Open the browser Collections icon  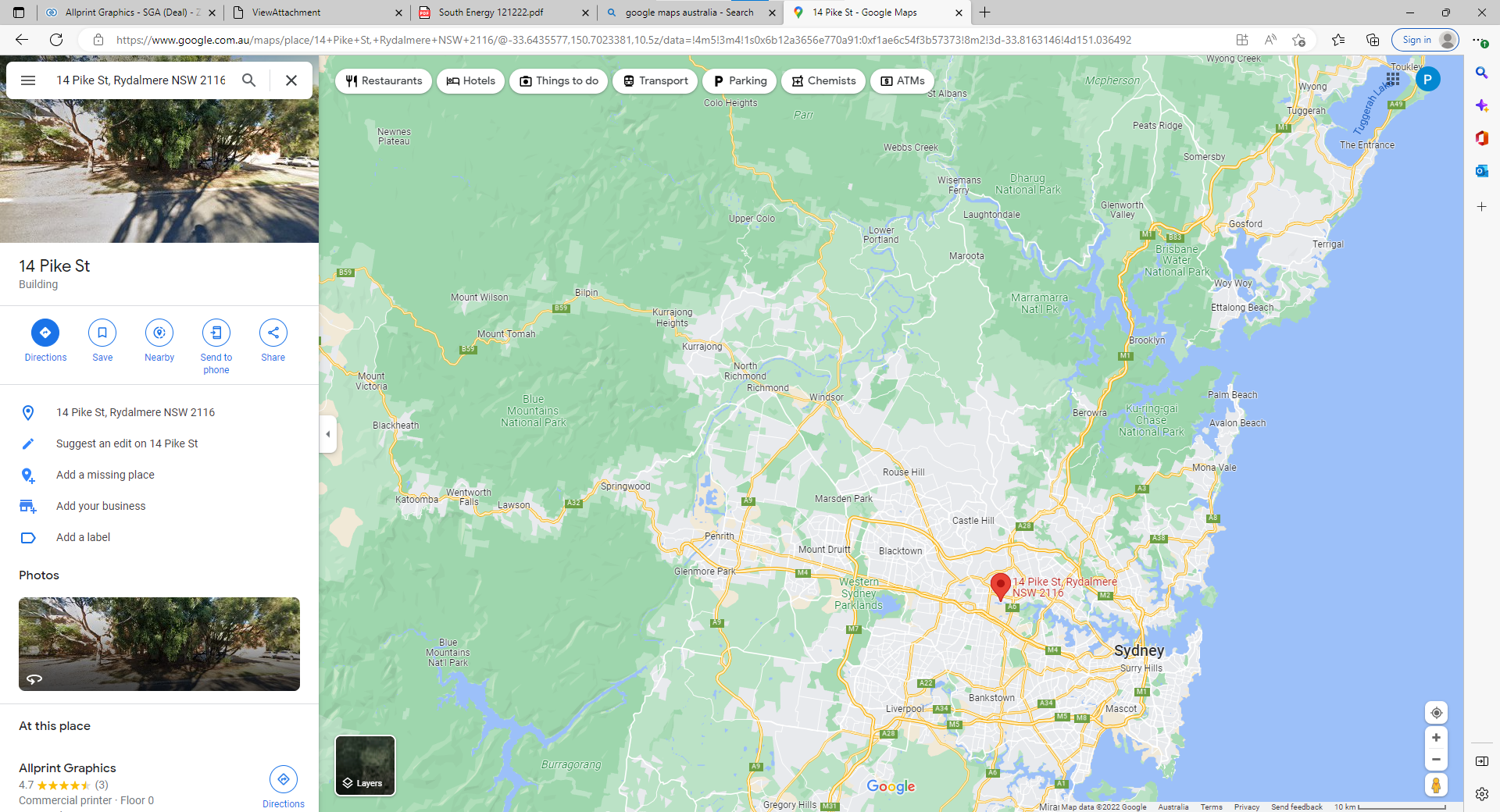click(1373, 40)
